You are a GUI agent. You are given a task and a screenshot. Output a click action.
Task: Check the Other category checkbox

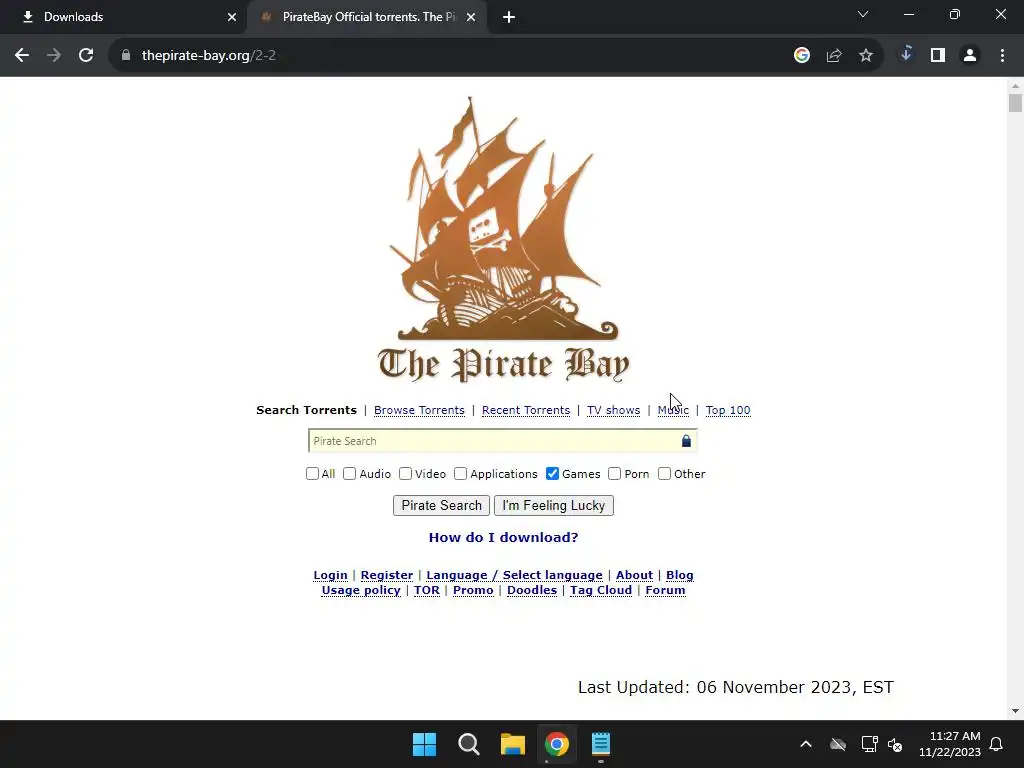pos(664,473)
